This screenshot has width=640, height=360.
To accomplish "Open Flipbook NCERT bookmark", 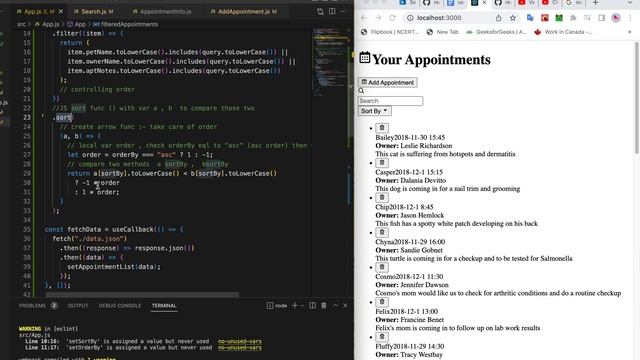I will 389,32.
